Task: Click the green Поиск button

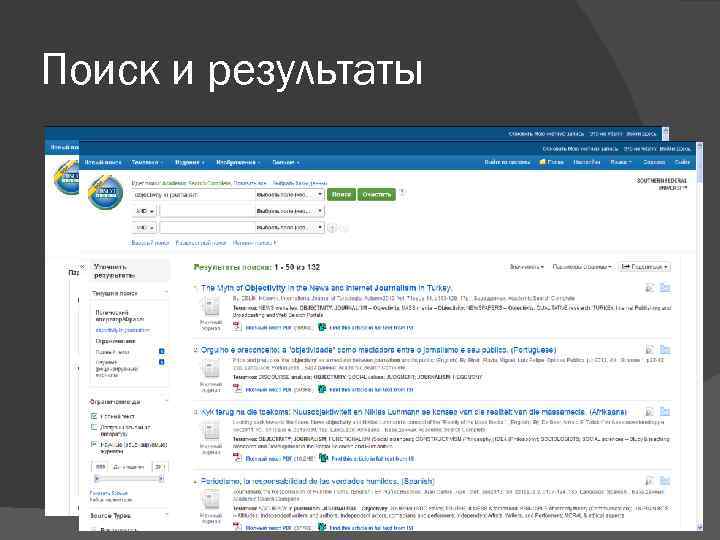Action: point(342,195)
